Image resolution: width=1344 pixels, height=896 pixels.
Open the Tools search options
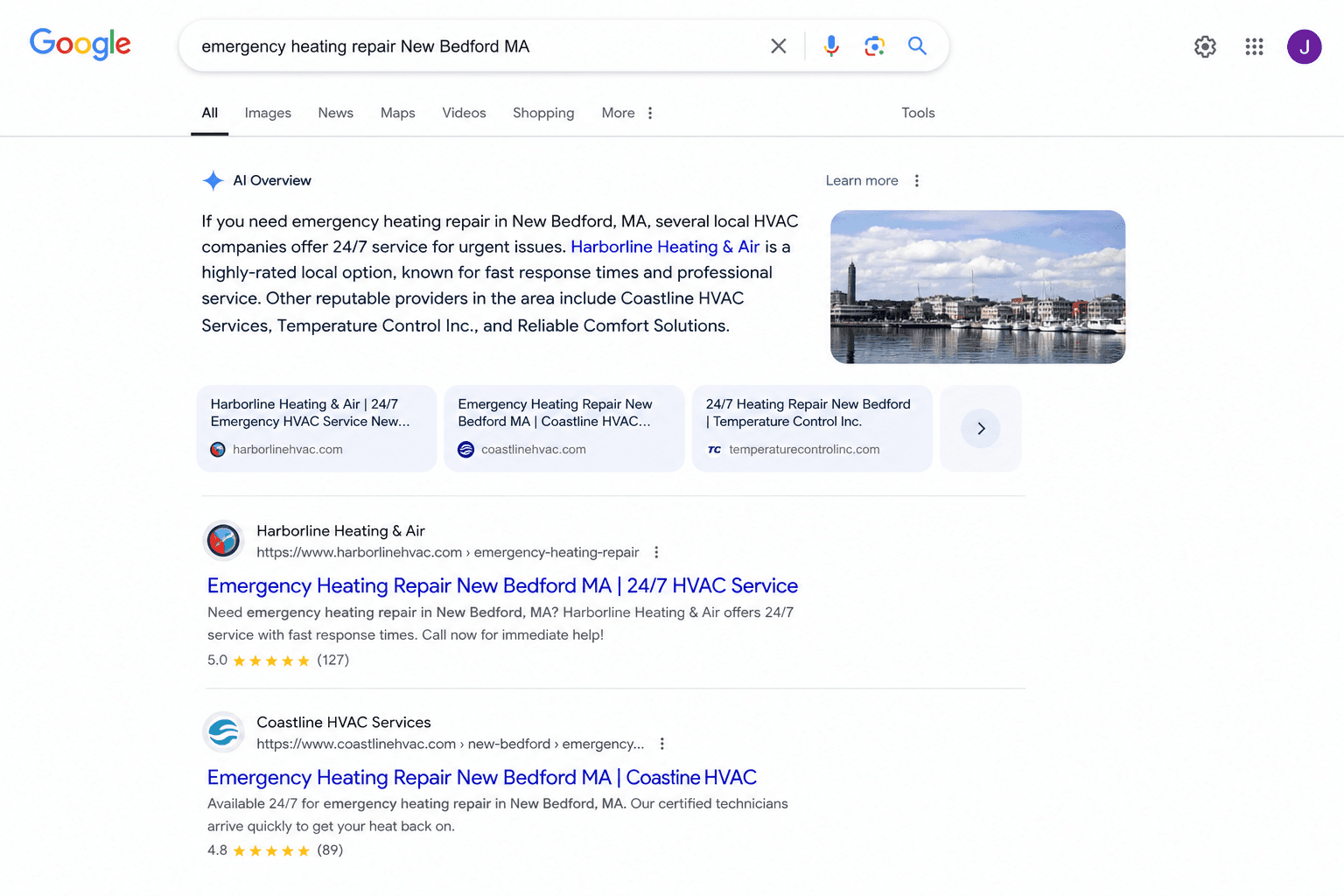pos(918,113)
